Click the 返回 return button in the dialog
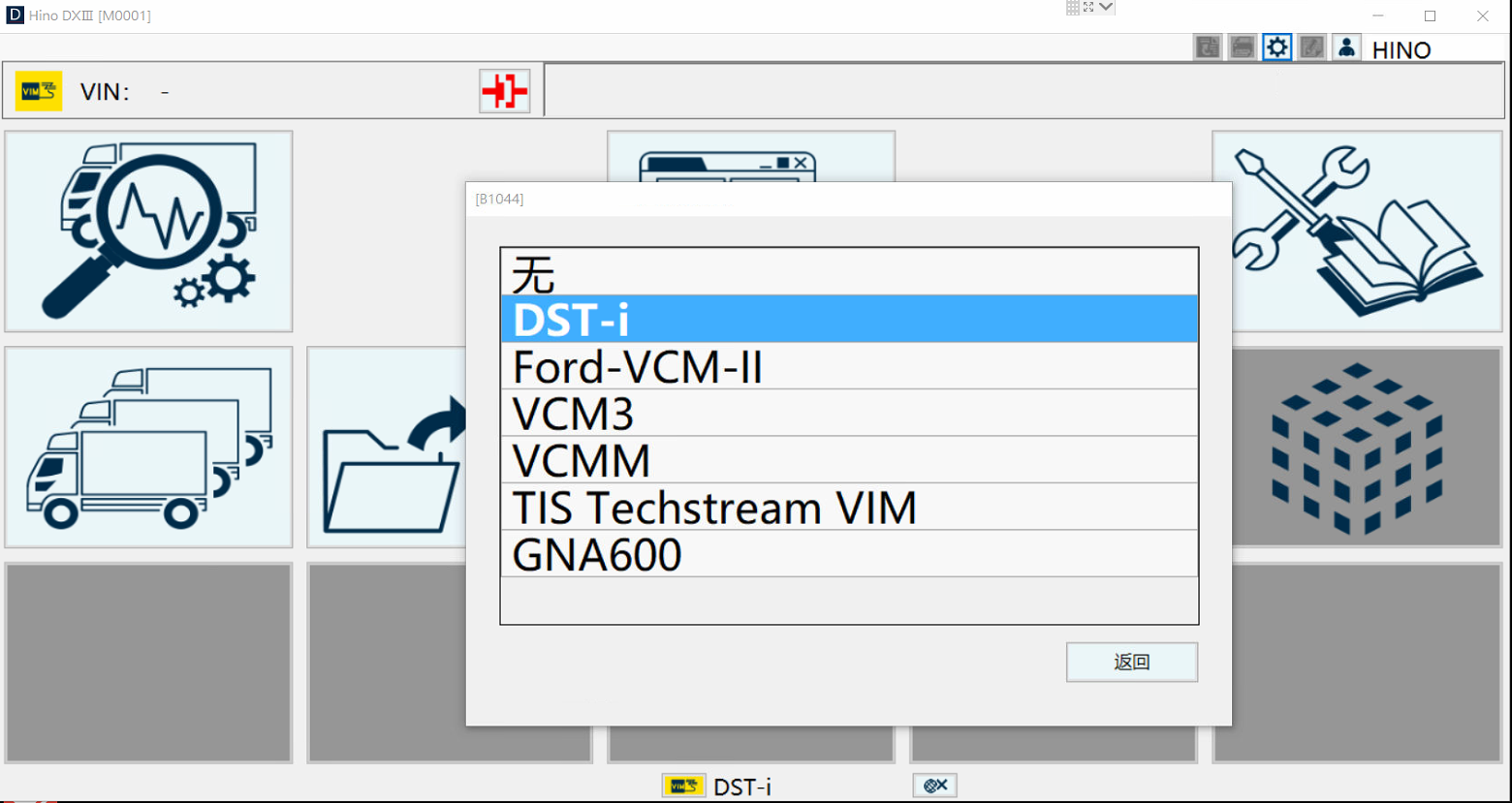 tap(1130, 662)
